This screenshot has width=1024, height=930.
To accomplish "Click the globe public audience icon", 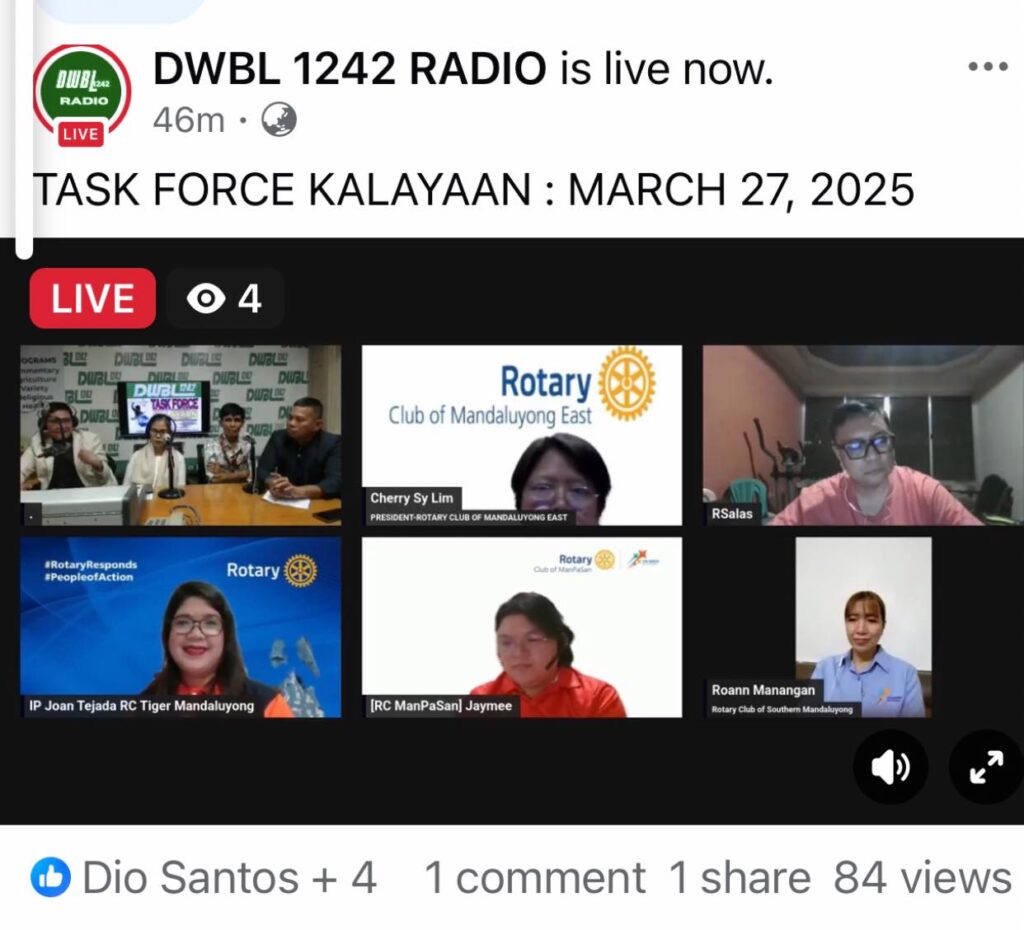I will coord(279,120).
